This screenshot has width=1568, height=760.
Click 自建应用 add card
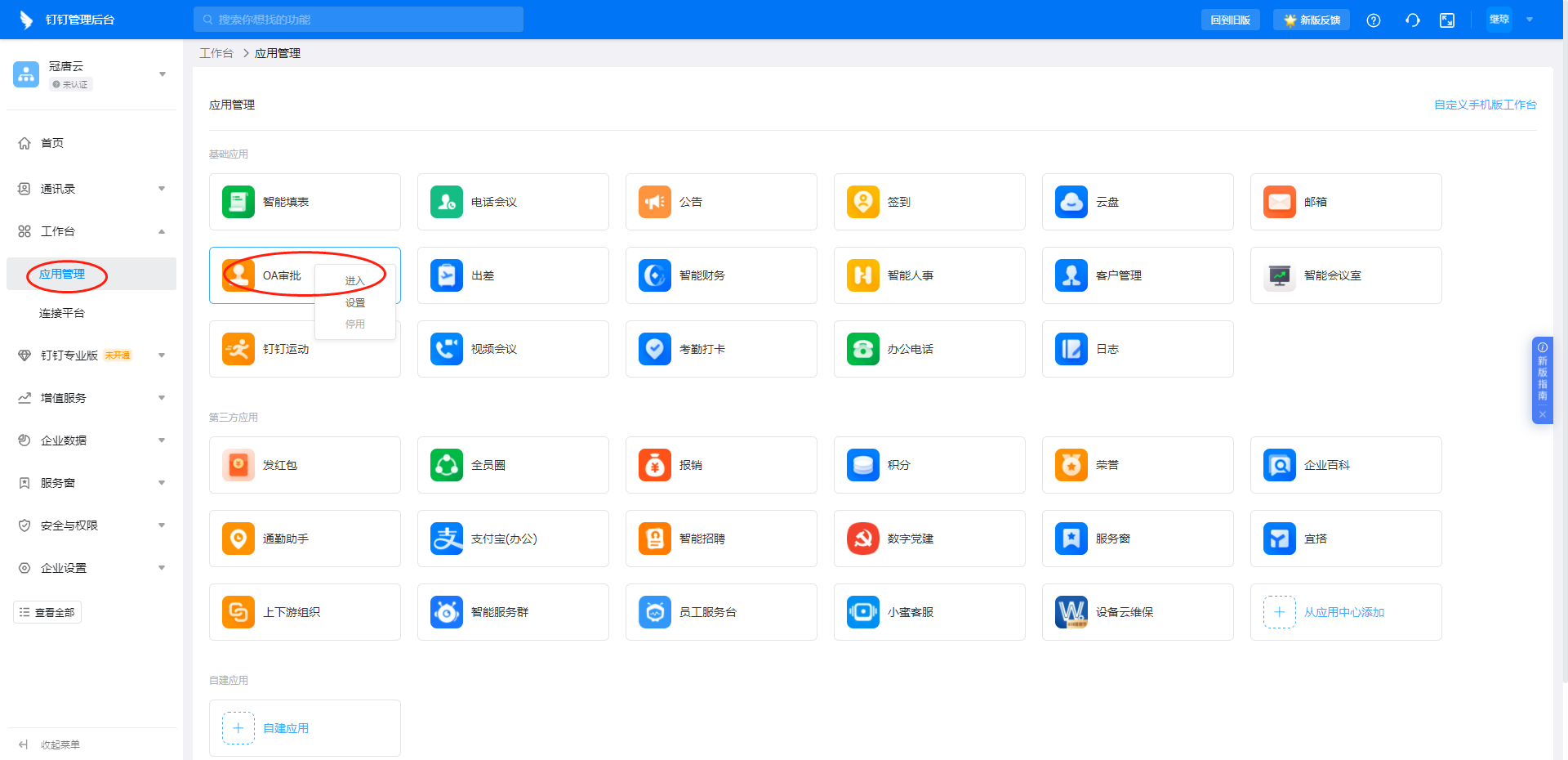pyautogui.click(x=305, y=728)
